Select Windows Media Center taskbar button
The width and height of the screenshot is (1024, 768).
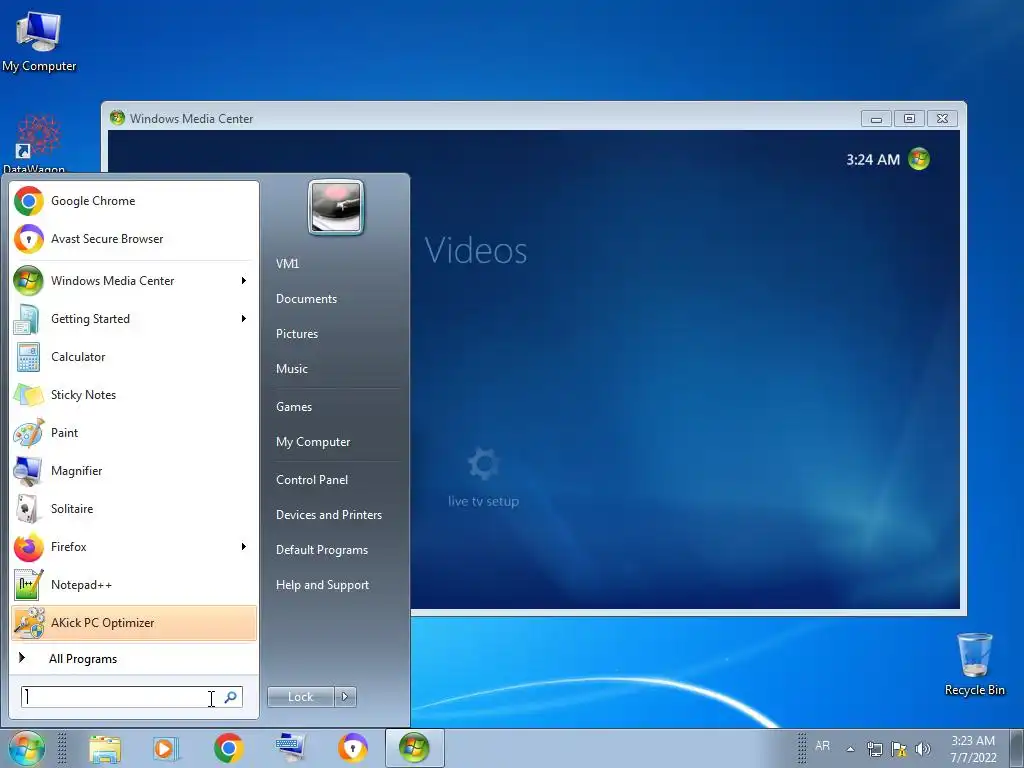point(415,748)
